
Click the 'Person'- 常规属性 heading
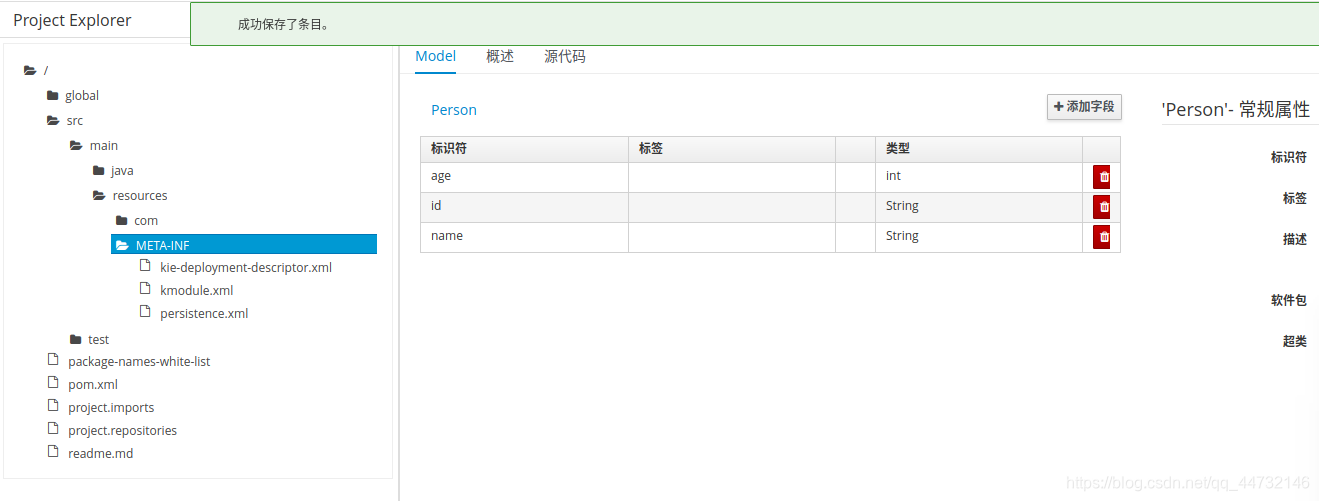click(1236, 110)
